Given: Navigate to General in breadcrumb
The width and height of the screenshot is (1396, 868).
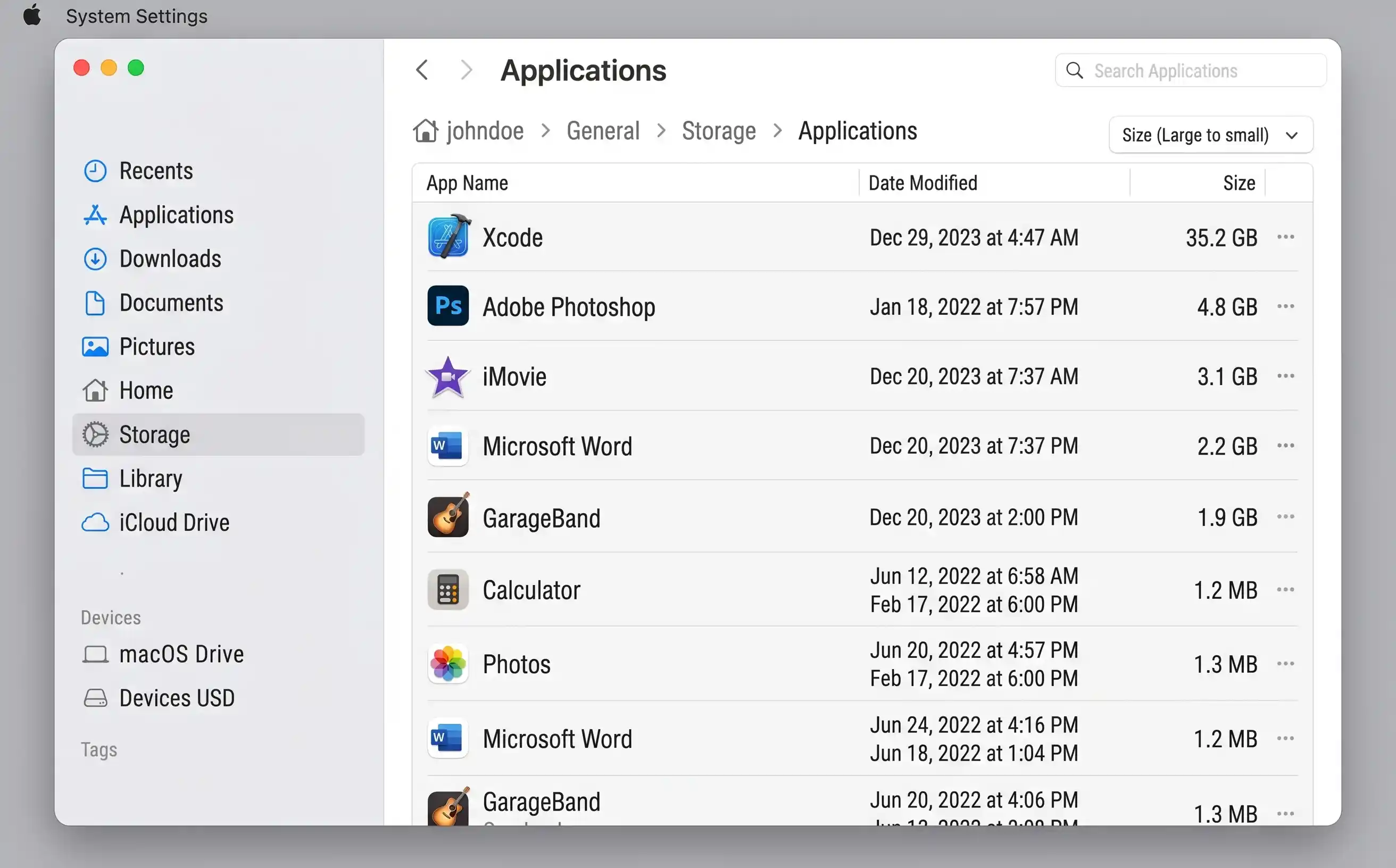Looking at the screenshot, I should [x=603, y=131].
